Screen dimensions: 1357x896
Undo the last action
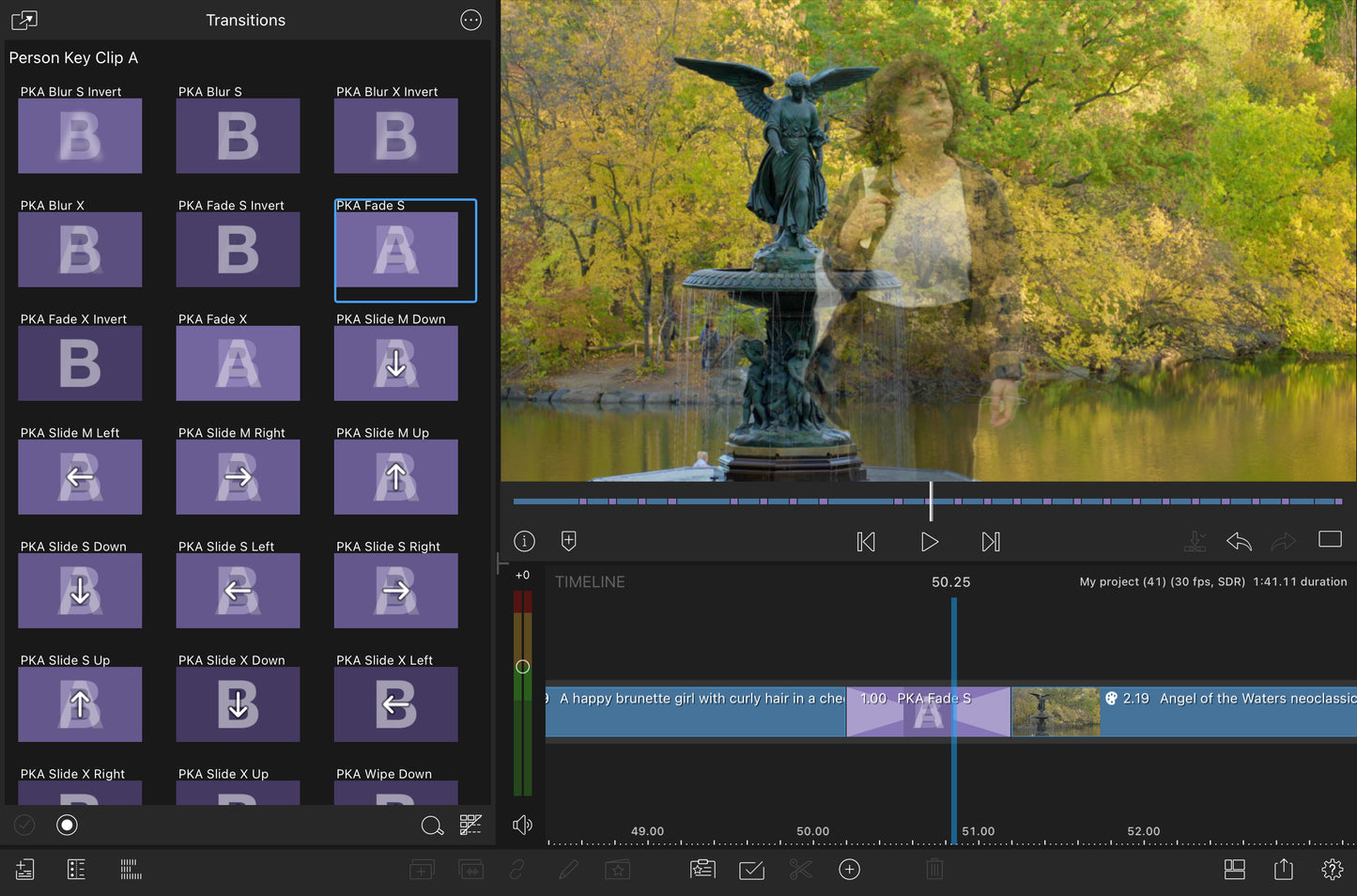click(1239, 542)
